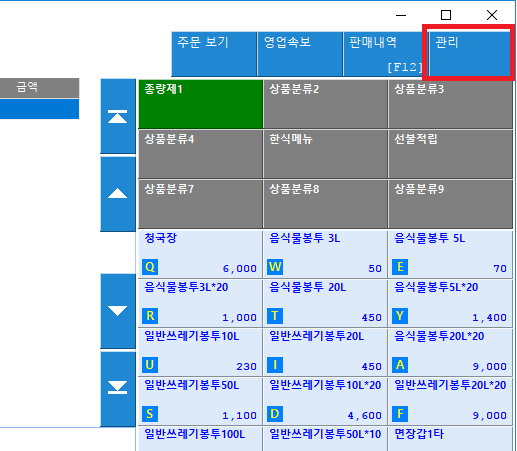Maximize the POS window

pyautogui.click(x=446, y=15)
